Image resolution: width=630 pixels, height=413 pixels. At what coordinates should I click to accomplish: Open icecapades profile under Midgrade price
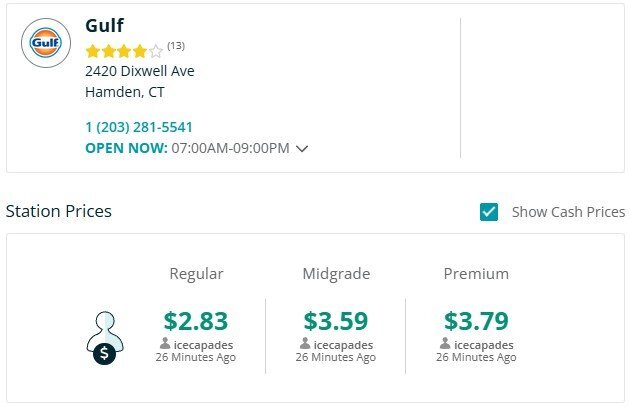343,344
